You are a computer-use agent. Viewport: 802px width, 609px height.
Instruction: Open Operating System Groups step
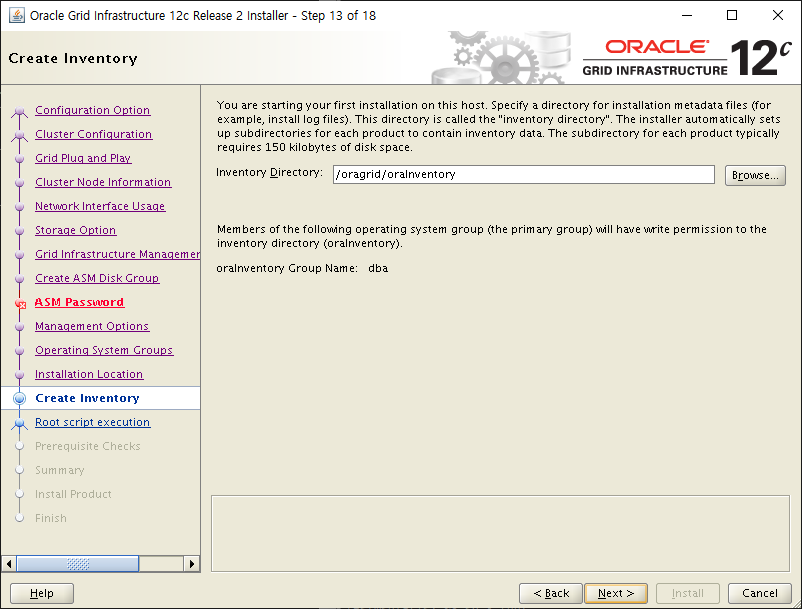pos(104,350)
